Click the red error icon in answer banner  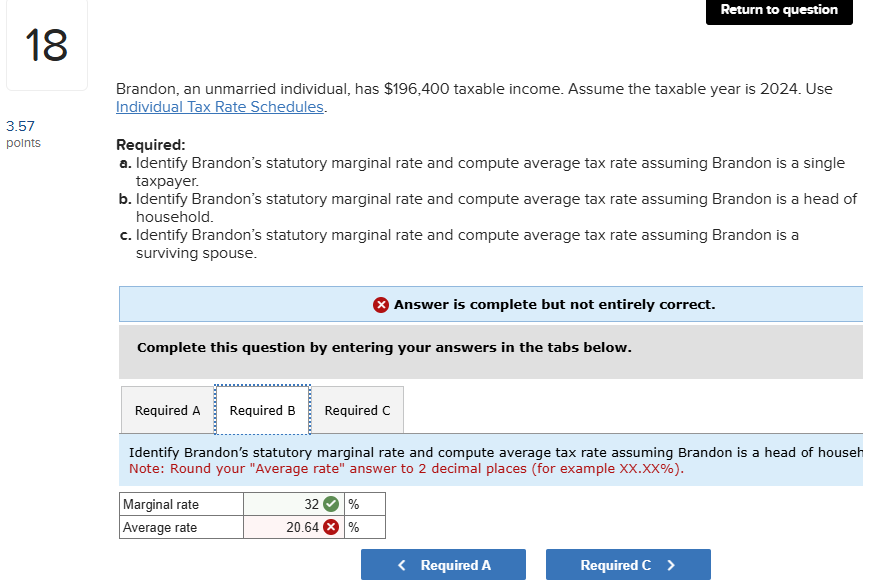coord(381,304)
